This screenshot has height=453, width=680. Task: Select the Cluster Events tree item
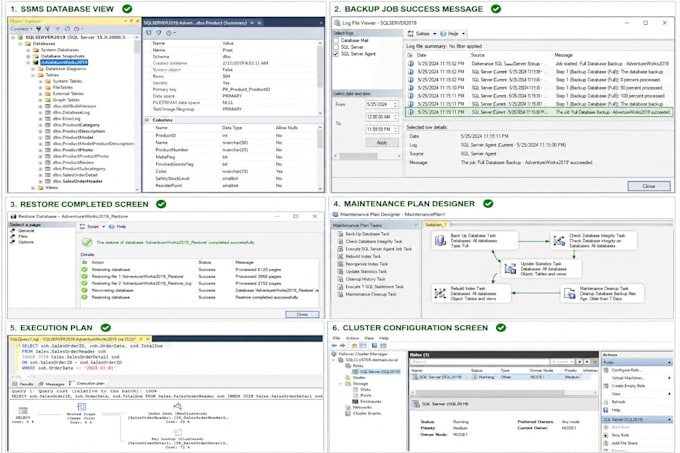coord(367,414)
